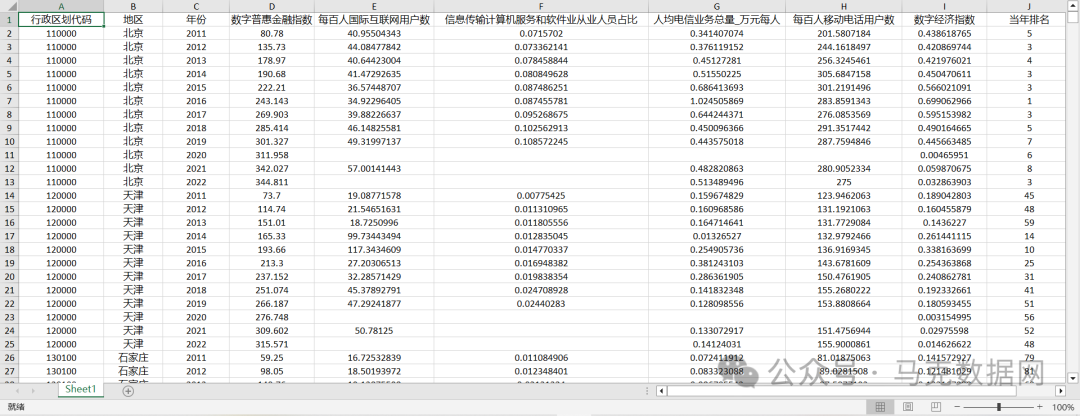This screenshot has width=1080, height=416.
Task: Click header cell 数字经济指数
Action: pos(944,20)
